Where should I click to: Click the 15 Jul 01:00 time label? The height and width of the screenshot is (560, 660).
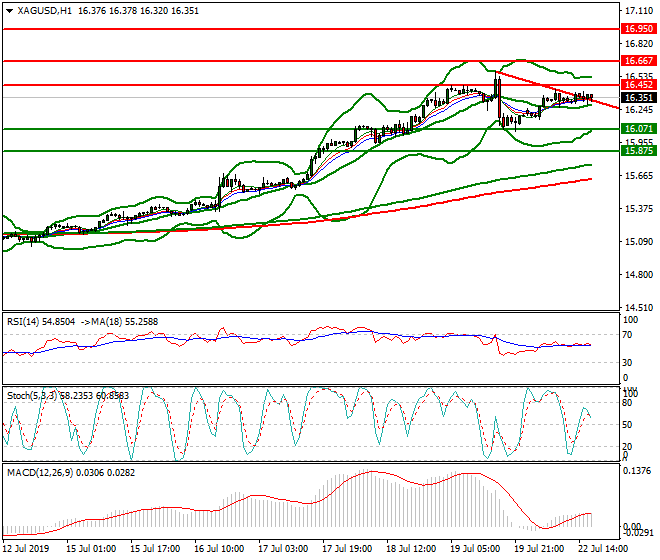pos(91,549)
